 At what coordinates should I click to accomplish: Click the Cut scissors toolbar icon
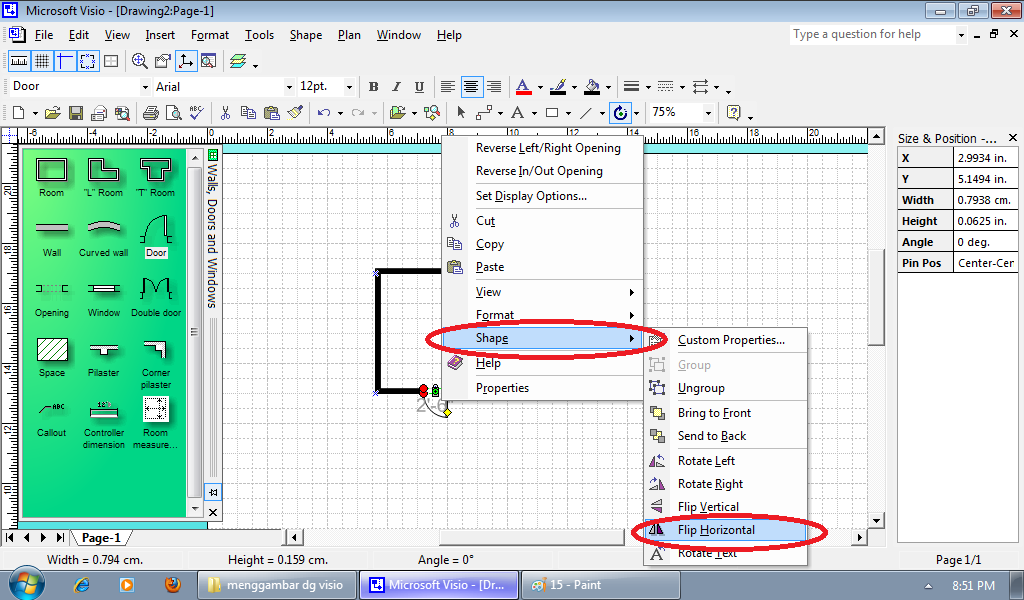coord(225,113)
